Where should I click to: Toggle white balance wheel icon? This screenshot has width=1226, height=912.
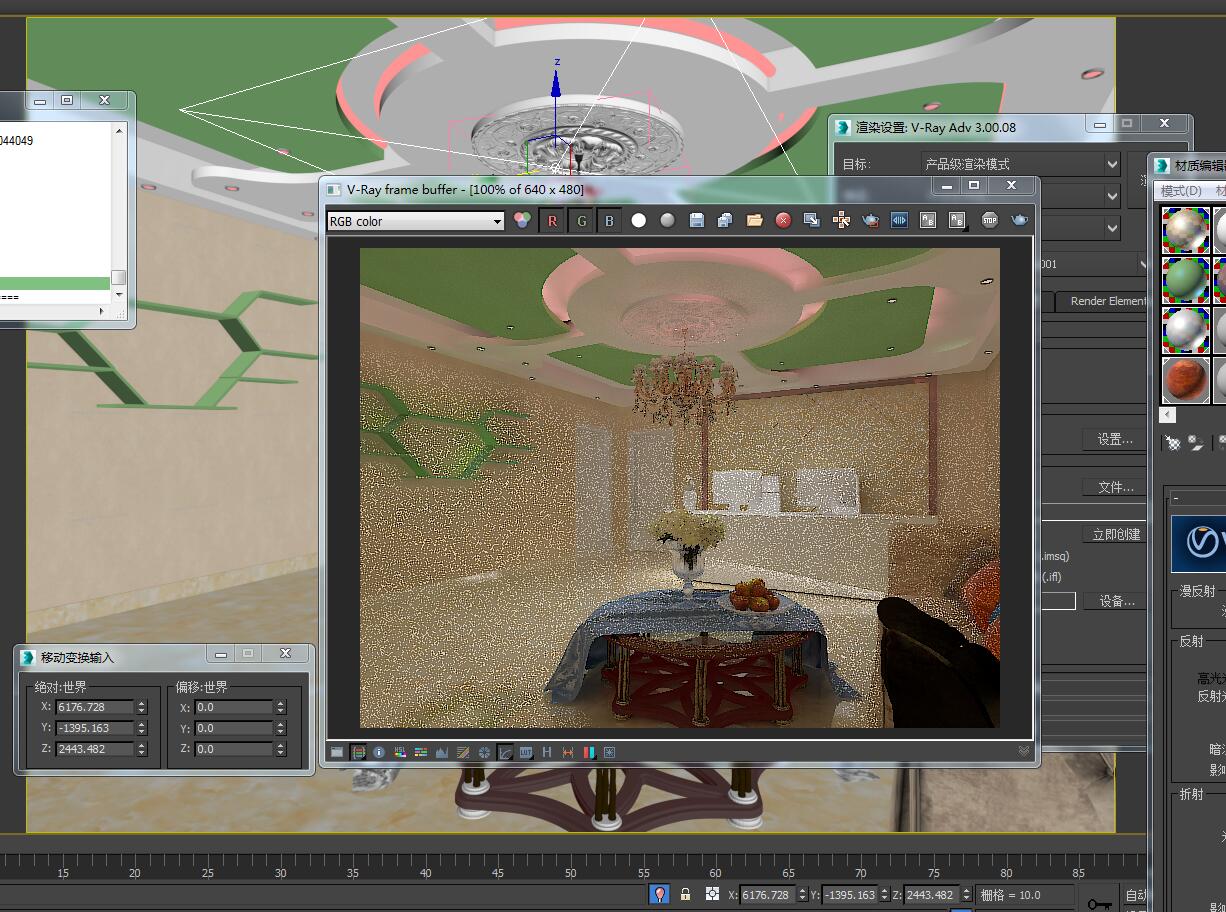coord(484,752)
